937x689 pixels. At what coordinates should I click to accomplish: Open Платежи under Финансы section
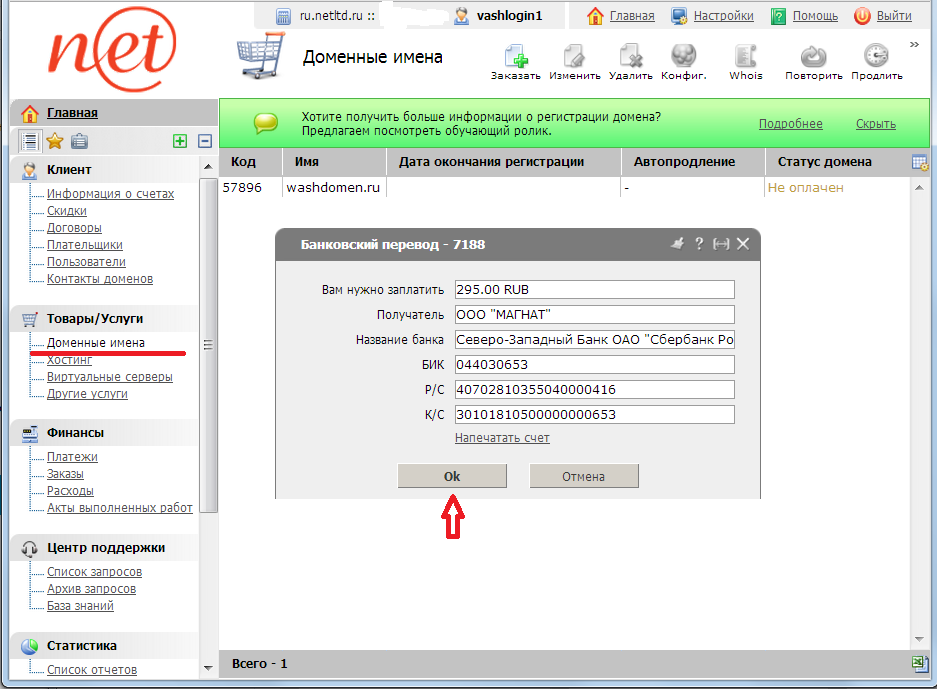point(72,457)
